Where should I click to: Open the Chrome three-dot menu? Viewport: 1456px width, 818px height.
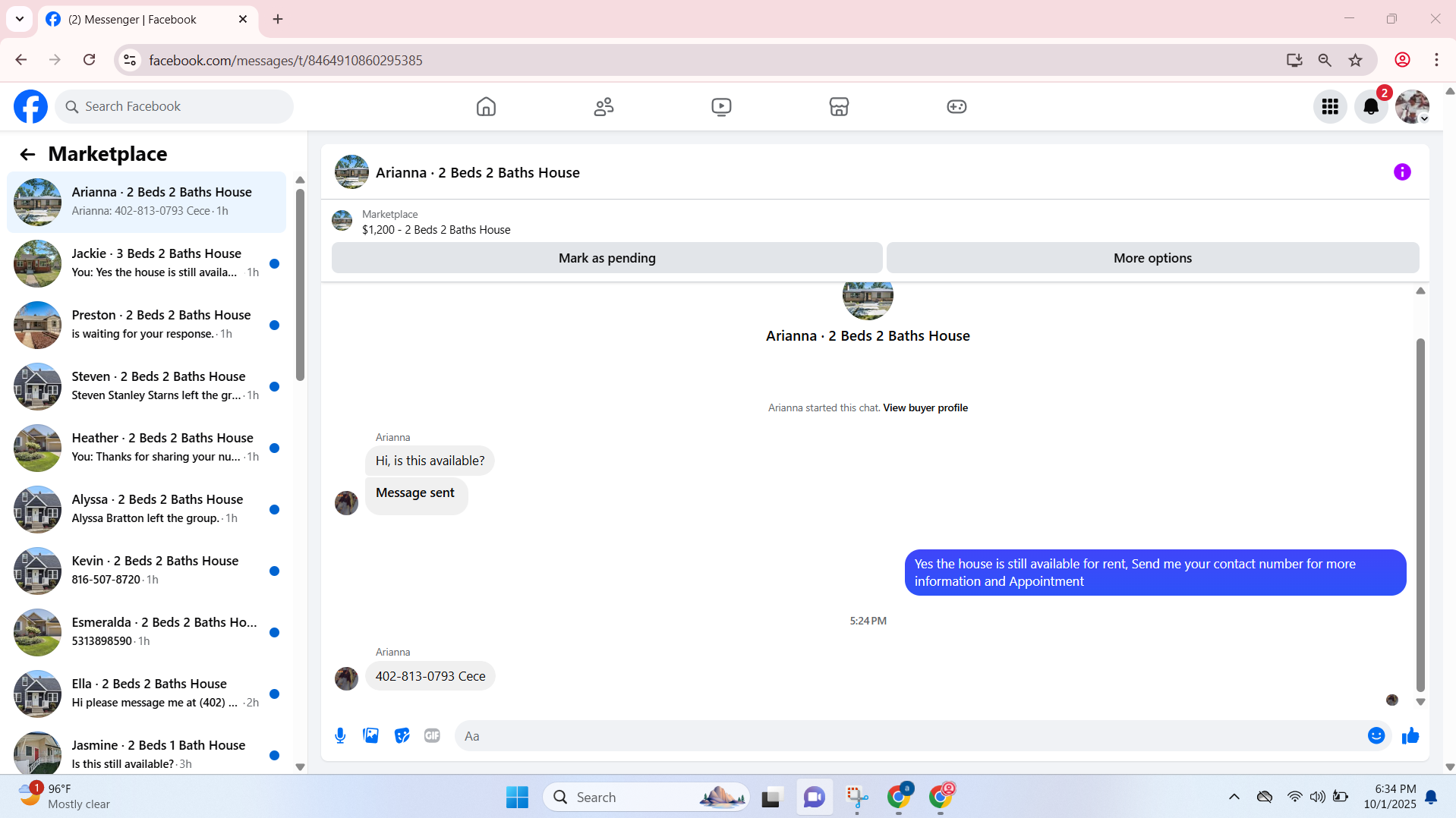(x=1436, y=60)
